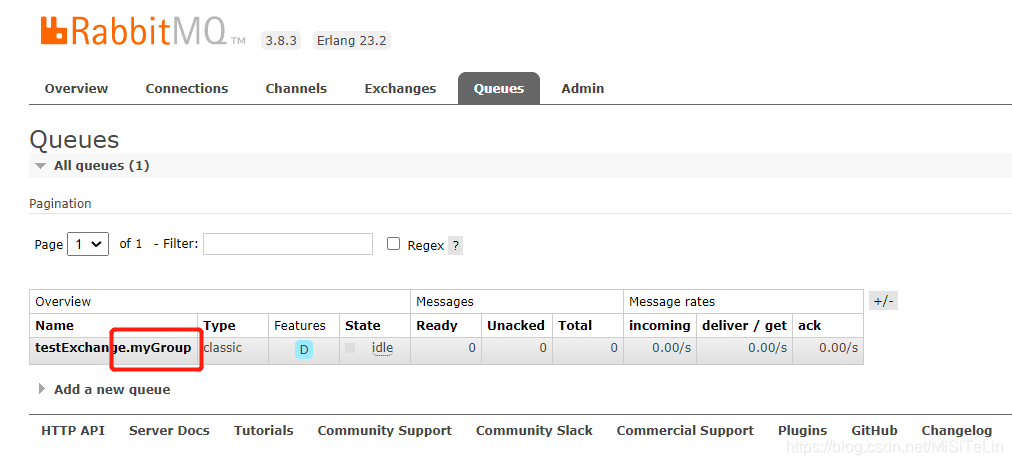Viewport: 1012px width, 465px height.
Task: Open the Page number dropdown
Action: 88,244
